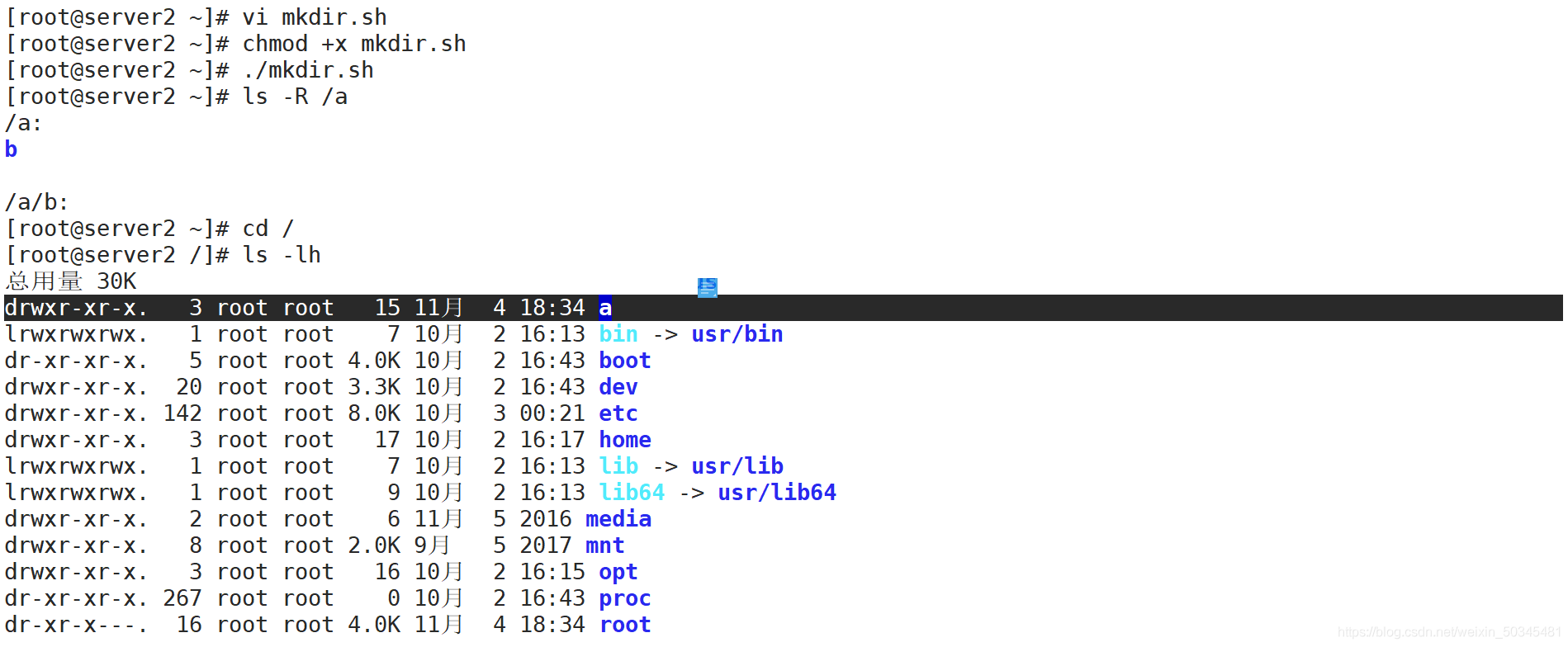1568x647 pixels.
Task: Click the 'home' directory name
Action: click(x=625, y=440)
